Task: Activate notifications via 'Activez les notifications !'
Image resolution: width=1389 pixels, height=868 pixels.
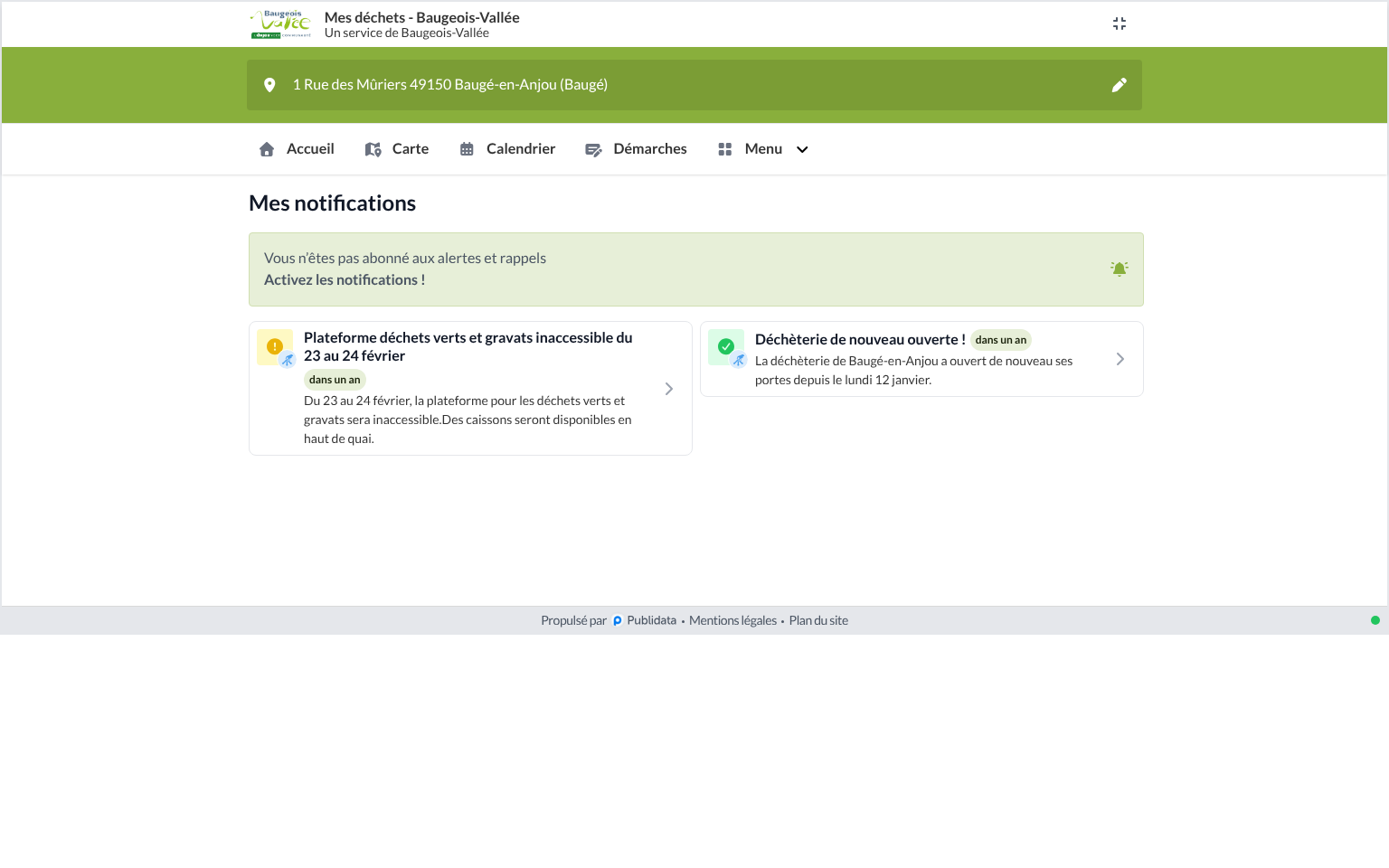Action: coord(345,280)
